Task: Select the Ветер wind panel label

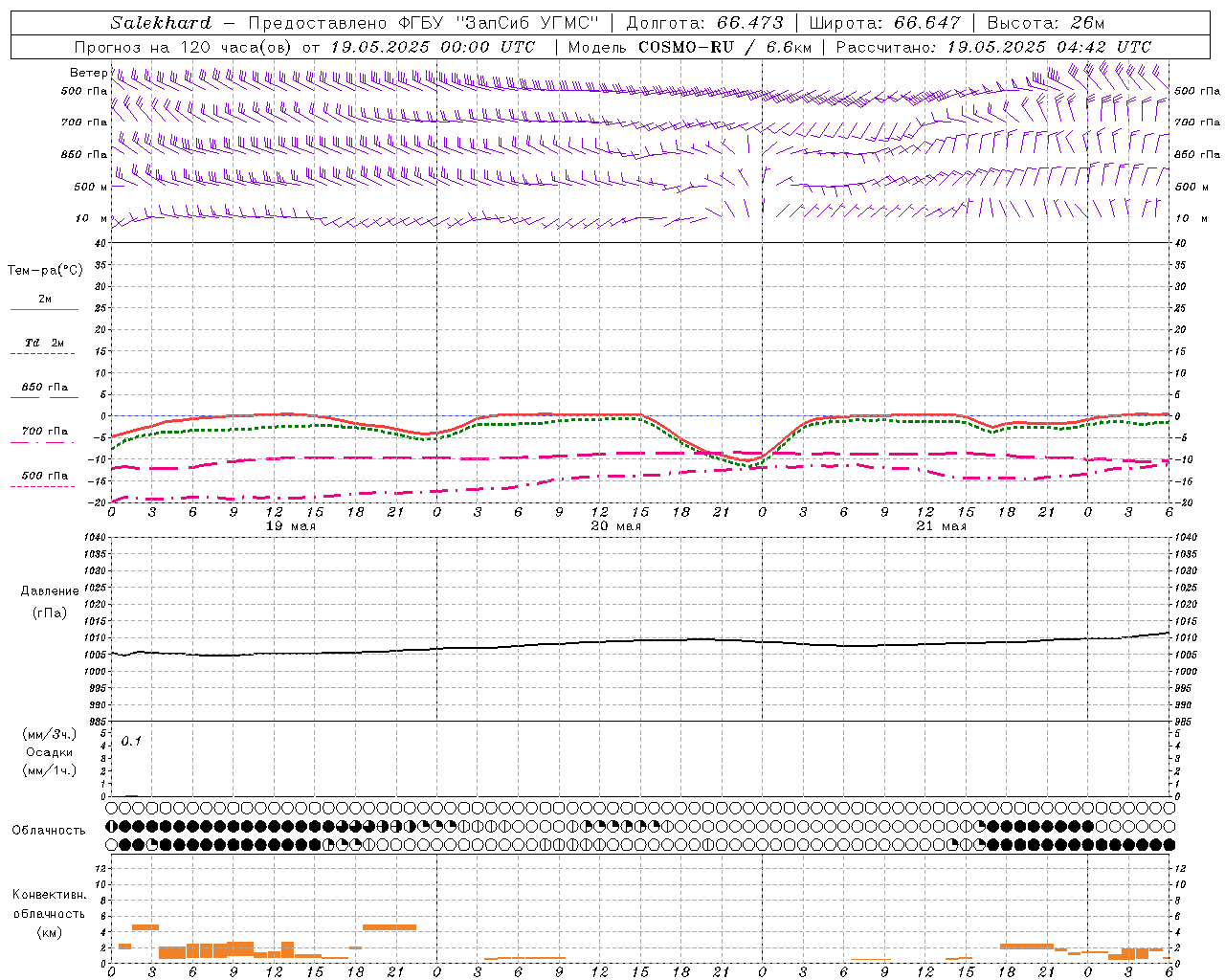Action: pyautogui.click(x=88, y=73)
